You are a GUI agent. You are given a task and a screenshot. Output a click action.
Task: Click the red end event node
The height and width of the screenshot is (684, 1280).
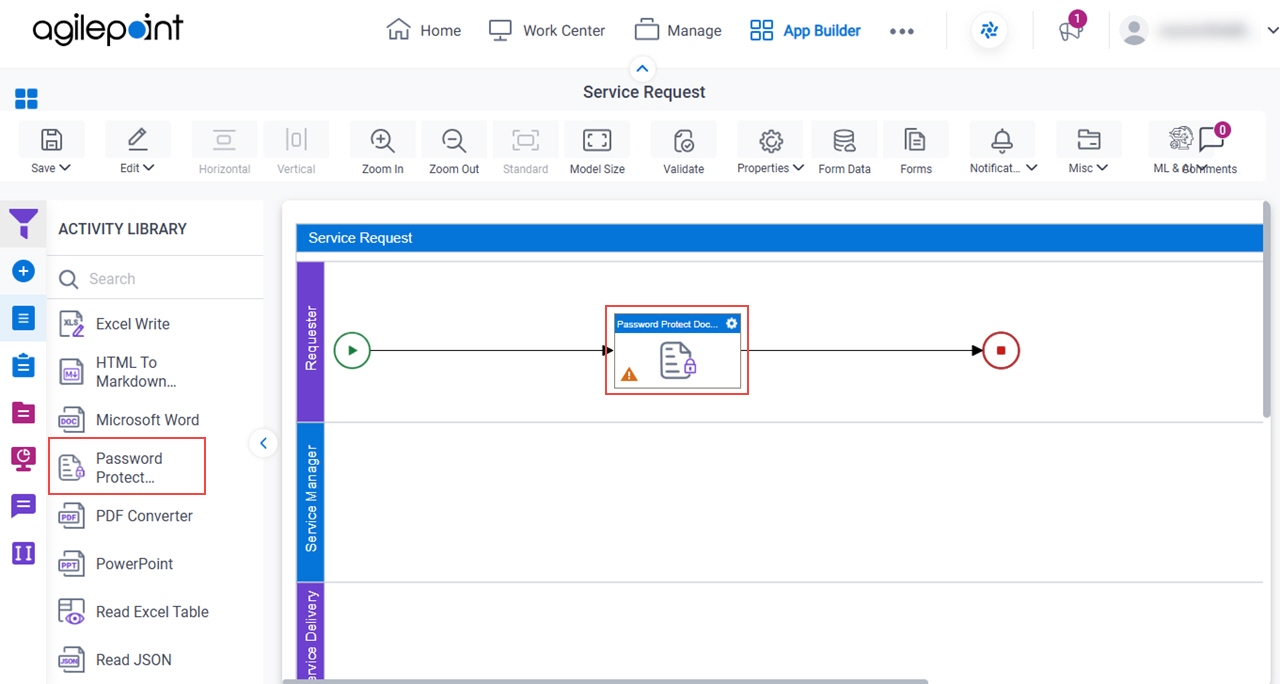[1001, 351]
